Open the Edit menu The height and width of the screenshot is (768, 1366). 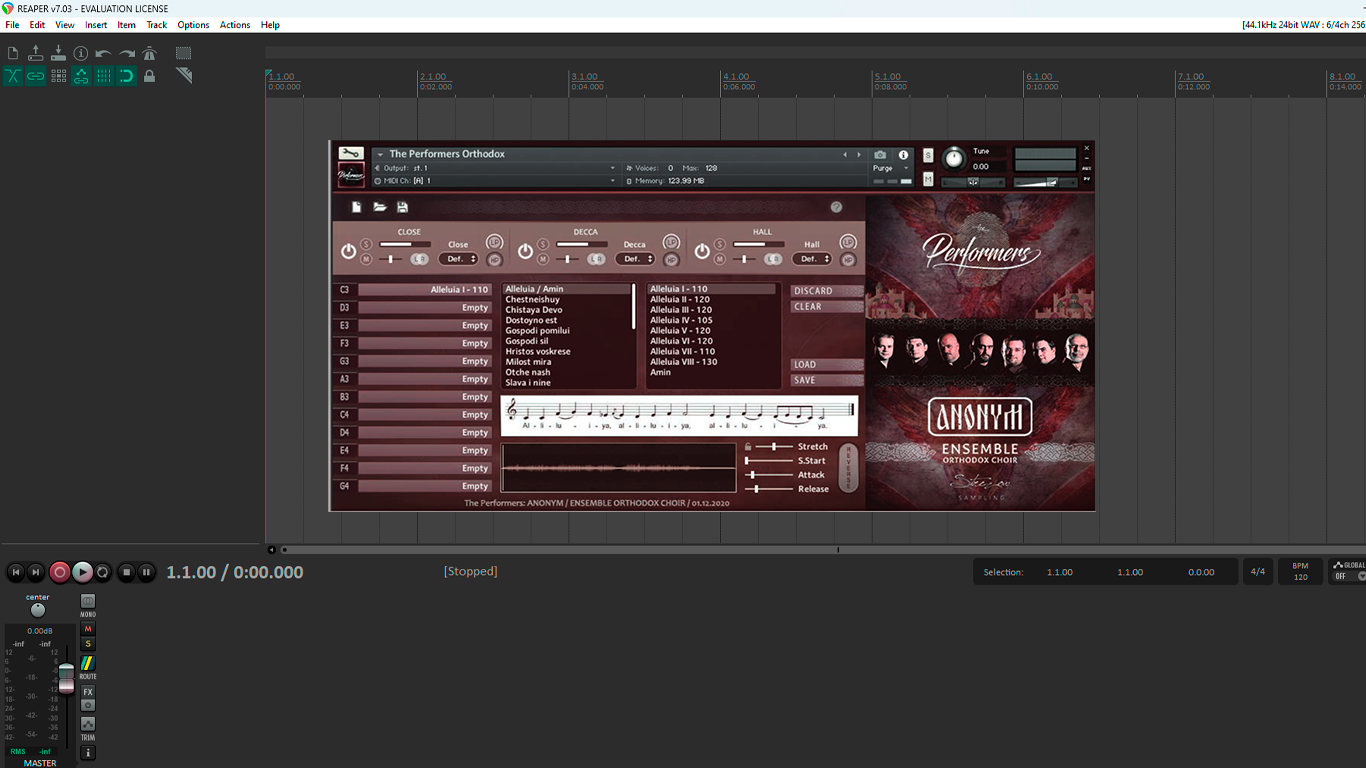37,25
